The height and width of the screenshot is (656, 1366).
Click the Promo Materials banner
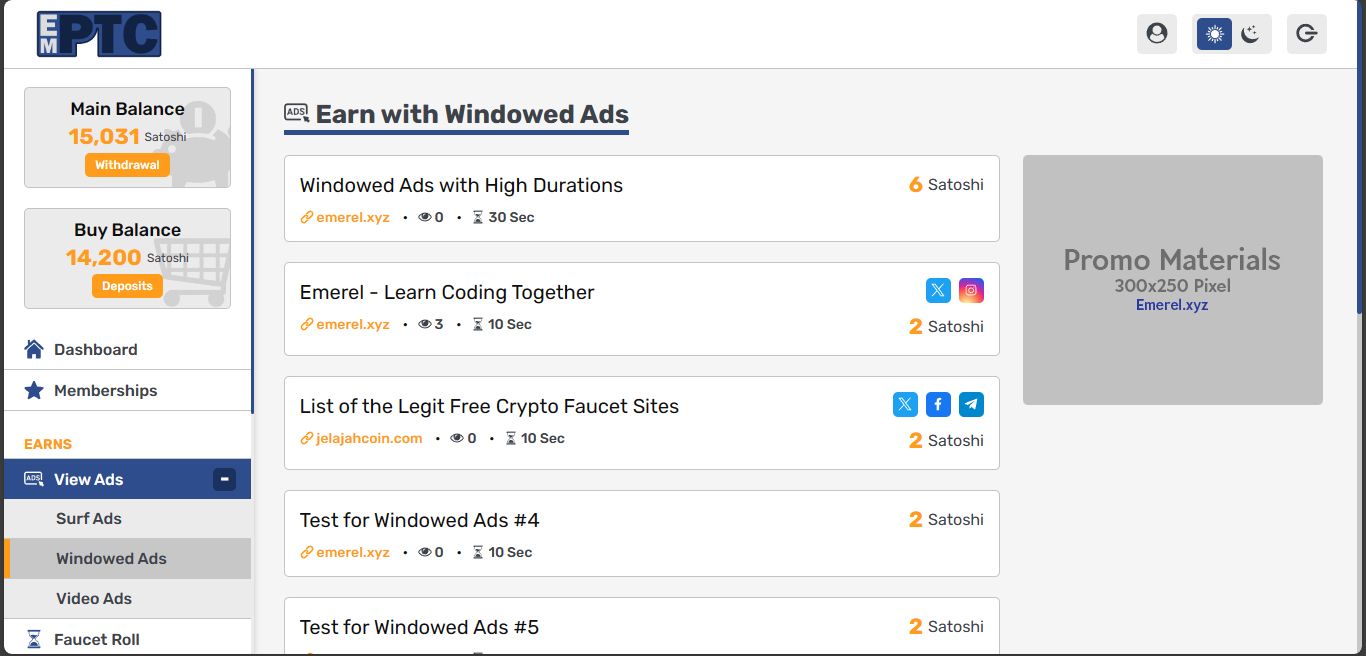click(1172, 280)
